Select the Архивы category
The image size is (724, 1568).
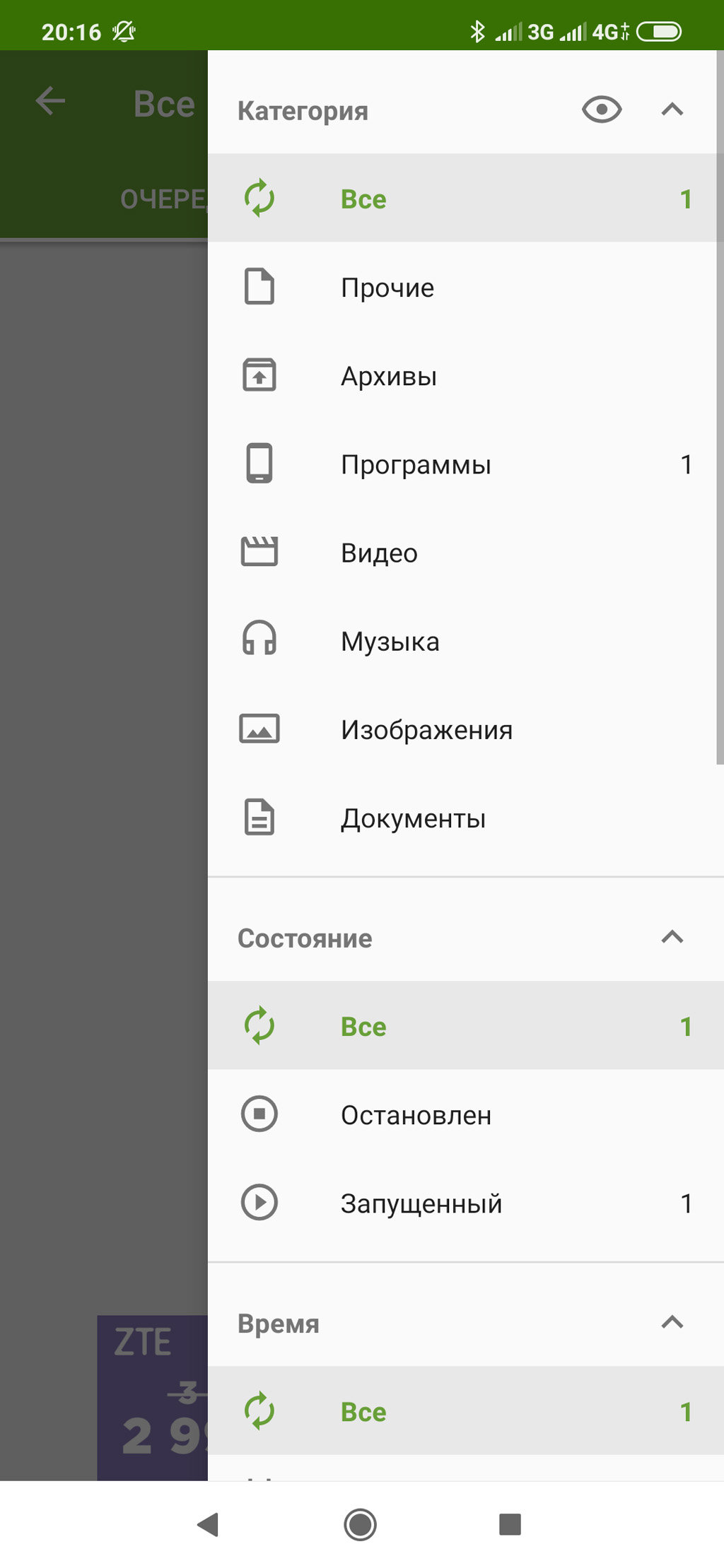click(x=466, y=375)
